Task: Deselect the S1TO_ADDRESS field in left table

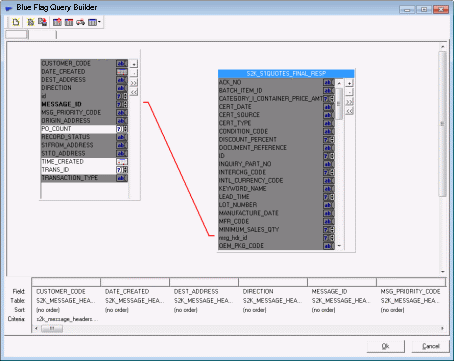Action: click(x=84, y=153)
